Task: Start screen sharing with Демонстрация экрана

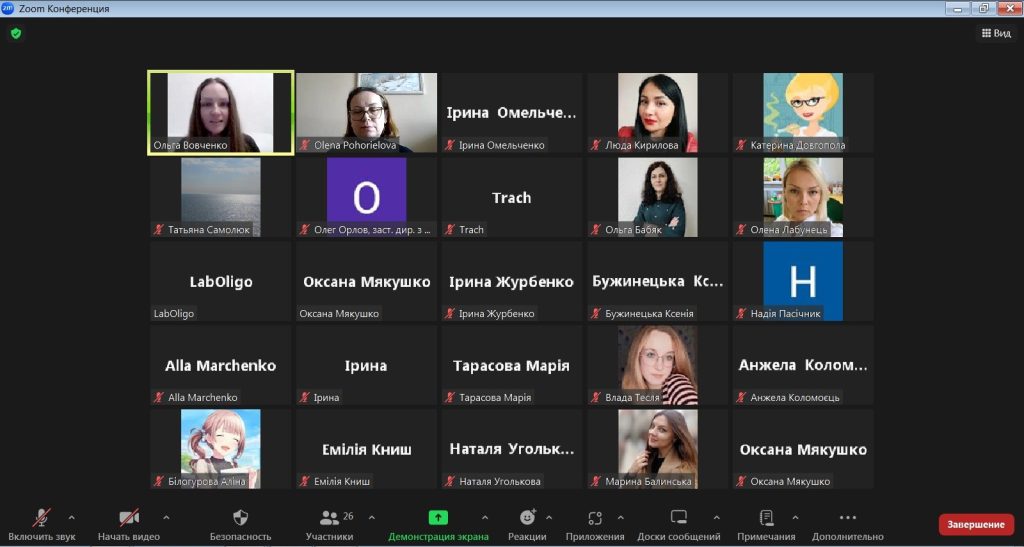Action: [438, 518]
